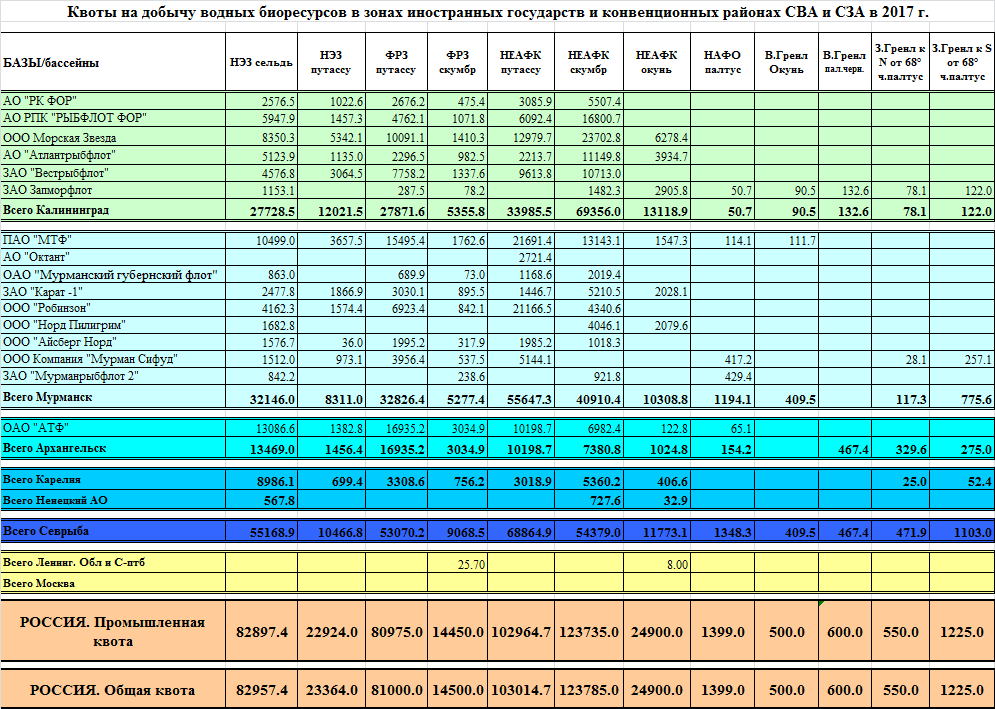Select the row label АО "Октант"
The image size is (995, 709).
113,257
